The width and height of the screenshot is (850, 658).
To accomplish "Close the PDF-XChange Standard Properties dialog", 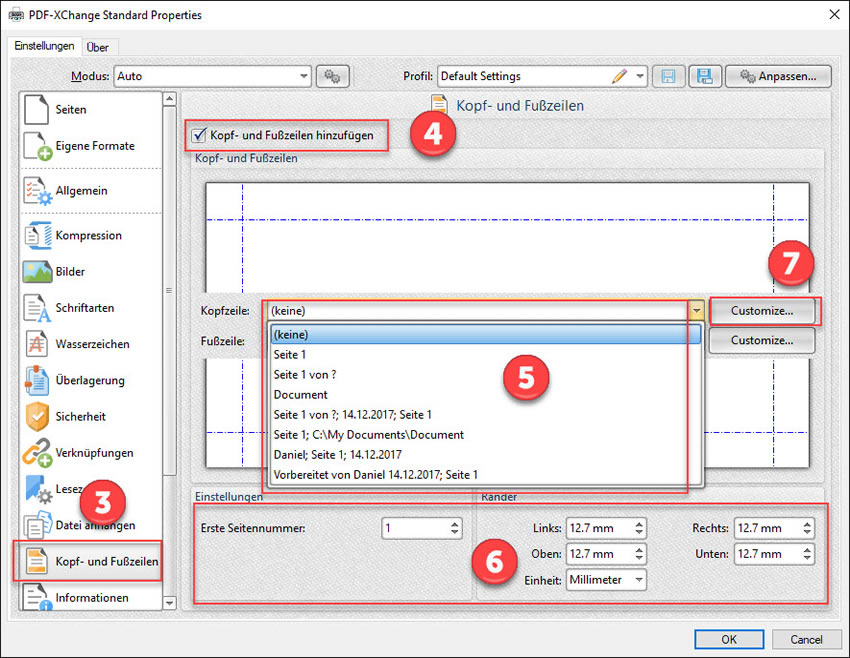I will 834,15.
